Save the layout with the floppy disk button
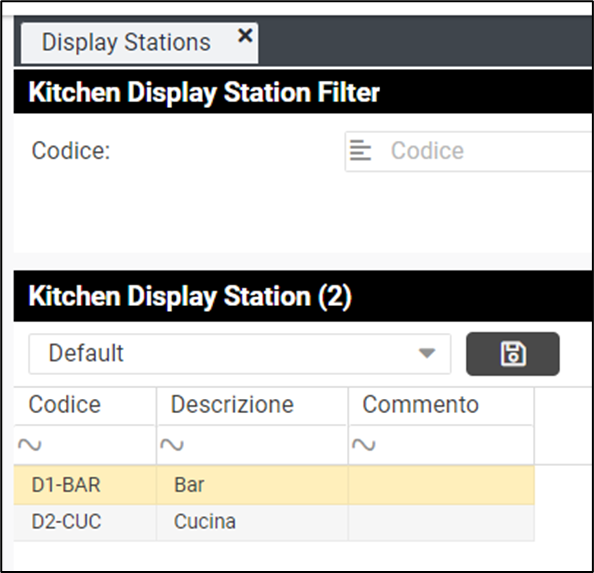 tap(513, 354)
